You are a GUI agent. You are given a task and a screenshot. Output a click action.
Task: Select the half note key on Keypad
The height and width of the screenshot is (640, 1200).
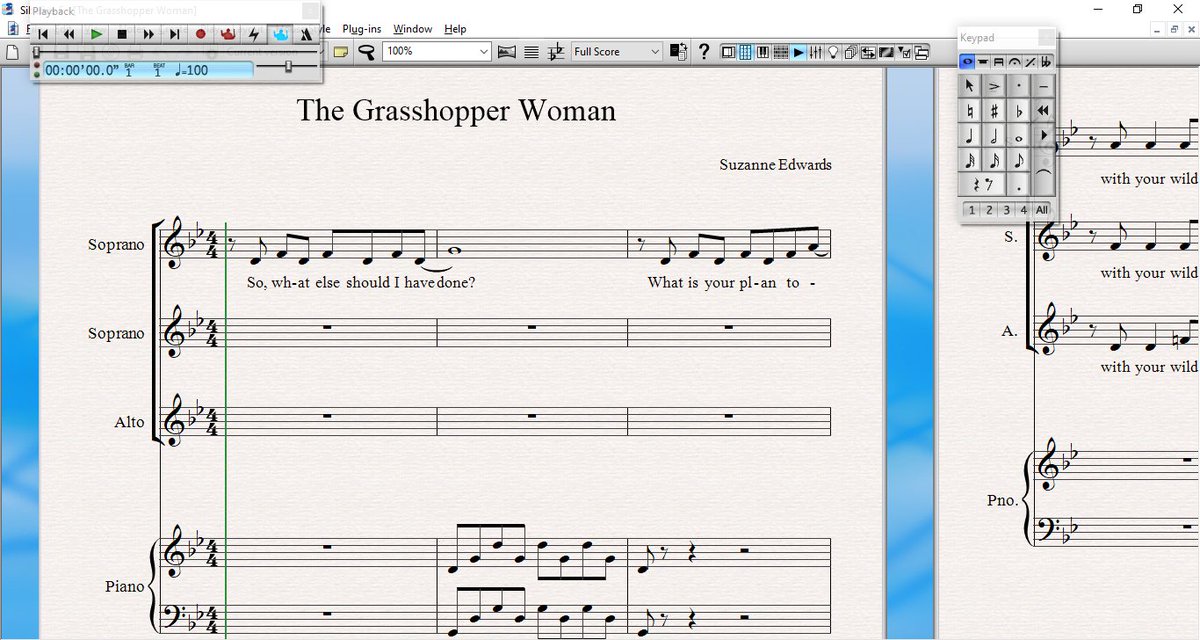[x=994, y=135]
